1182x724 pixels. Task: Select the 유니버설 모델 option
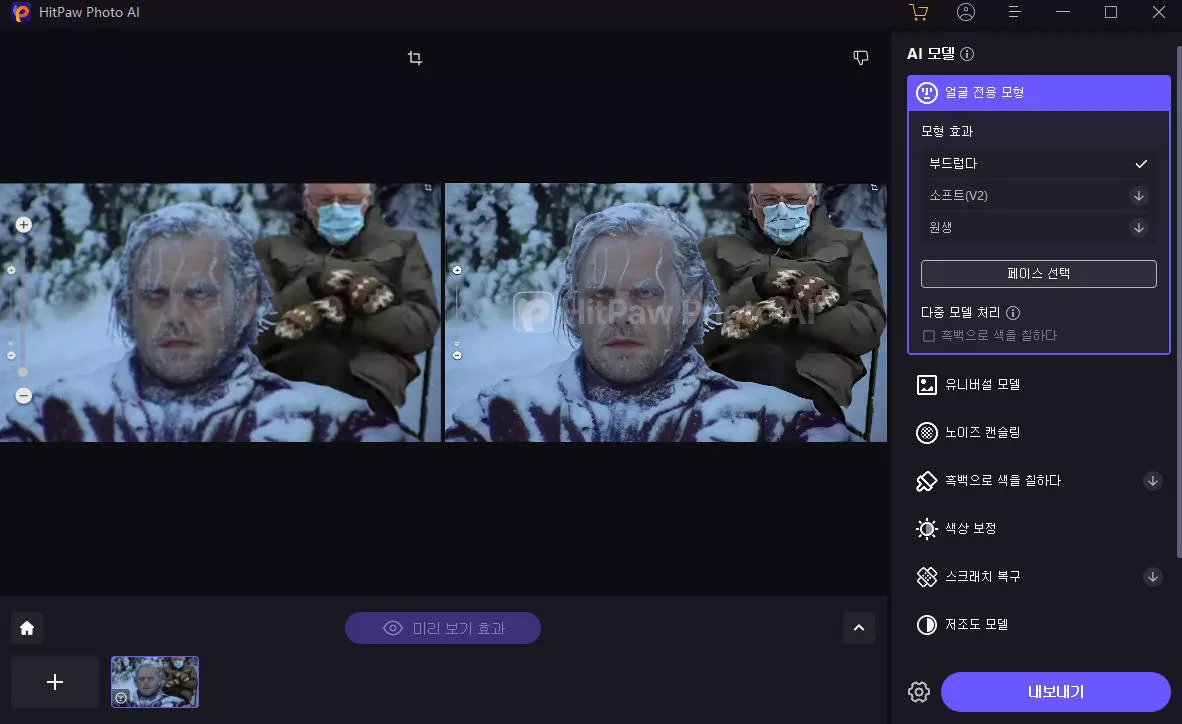pyautogui.click(x=982, y=385)
